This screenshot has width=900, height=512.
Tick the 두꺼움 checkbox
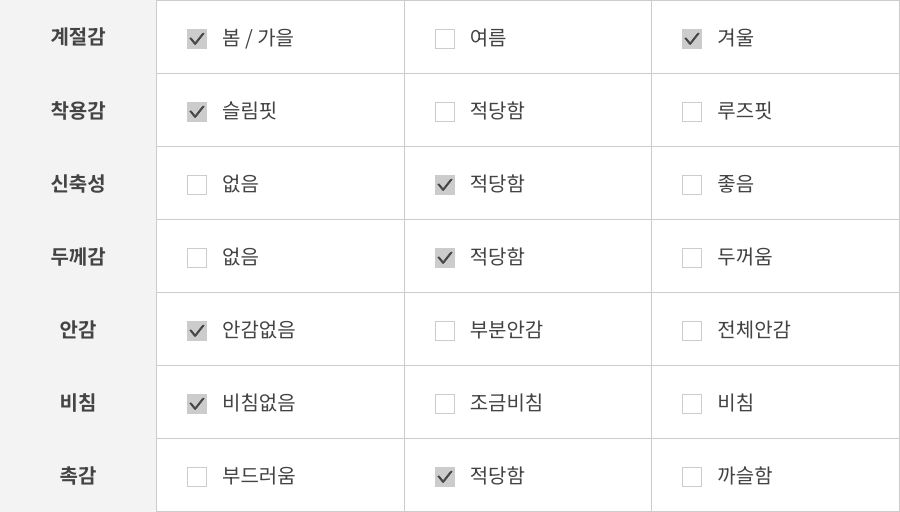pyautogui.click(x=692, y=258)
